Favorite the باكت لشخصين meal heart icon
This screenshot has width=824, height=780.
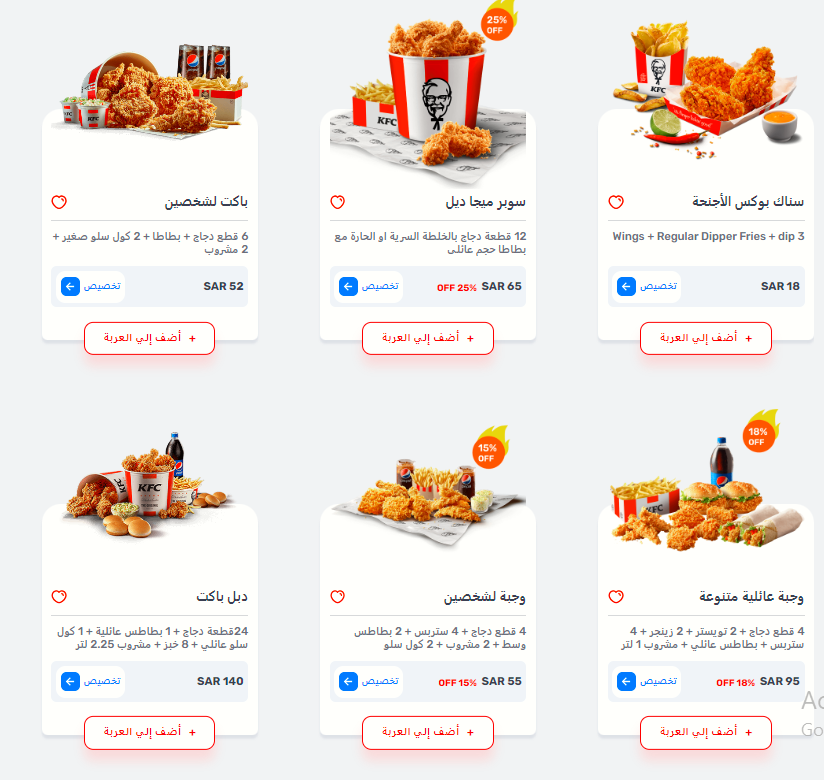pyautogui.click(x=59, y=202)
